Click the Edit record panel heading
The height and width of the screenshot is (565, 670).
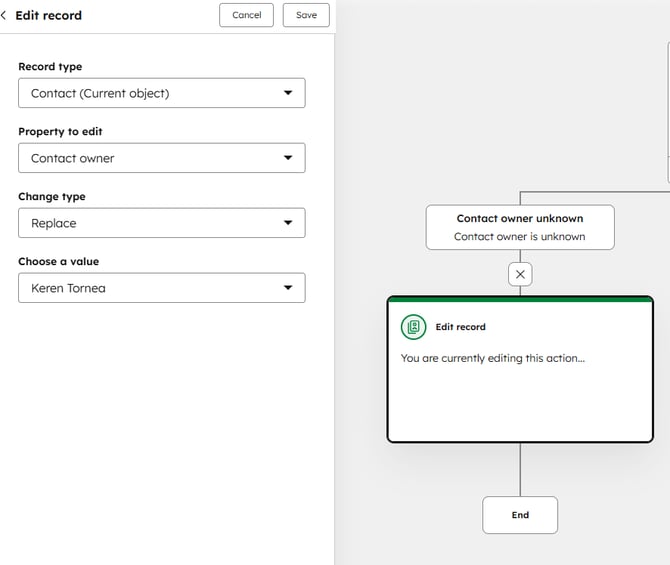49,16
